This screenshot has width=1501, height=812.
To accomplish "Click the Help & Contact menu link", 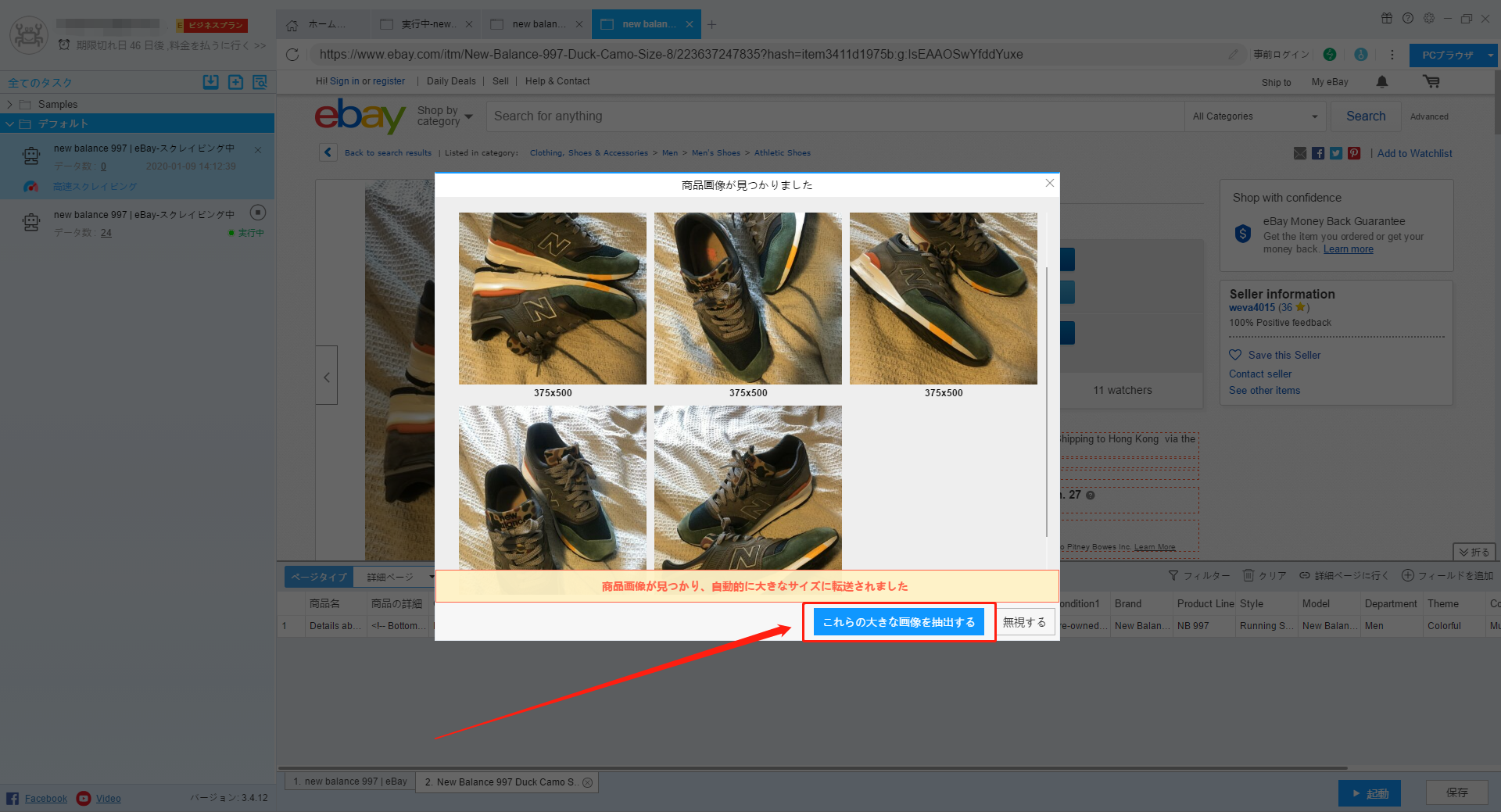I will 557,81.
